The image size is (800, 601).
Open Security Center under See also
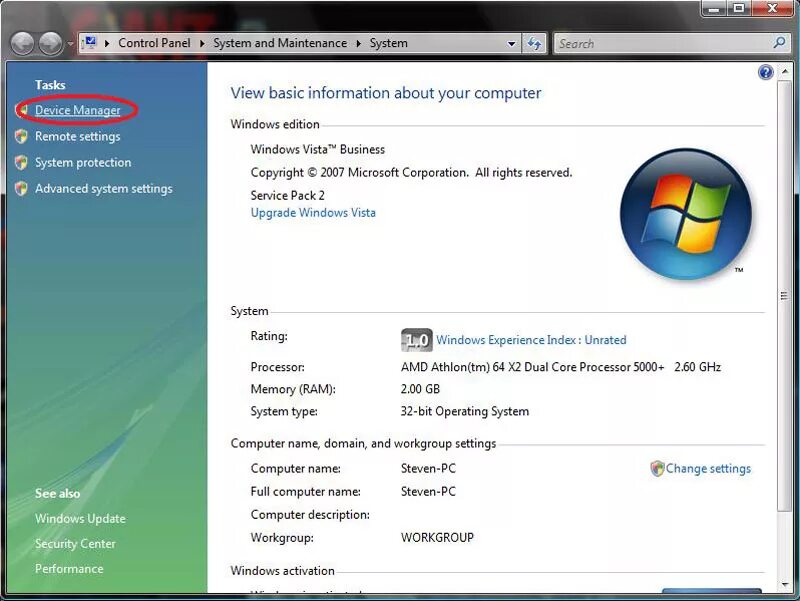75,544
